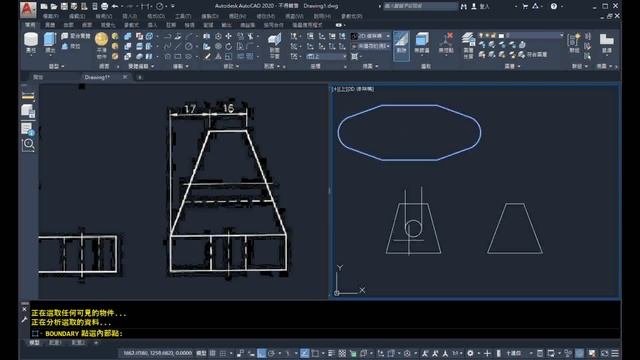Toggle lineweight display in status bar

click(331, 353)
